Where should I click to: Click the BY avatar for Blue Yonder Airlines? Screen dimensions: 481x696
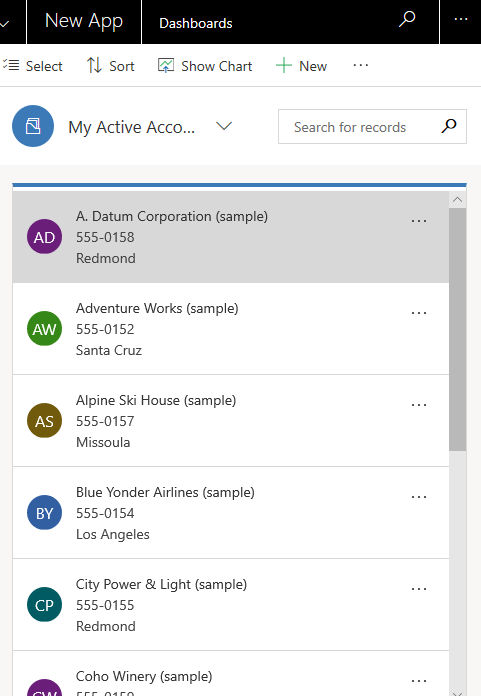click(44, 513)
